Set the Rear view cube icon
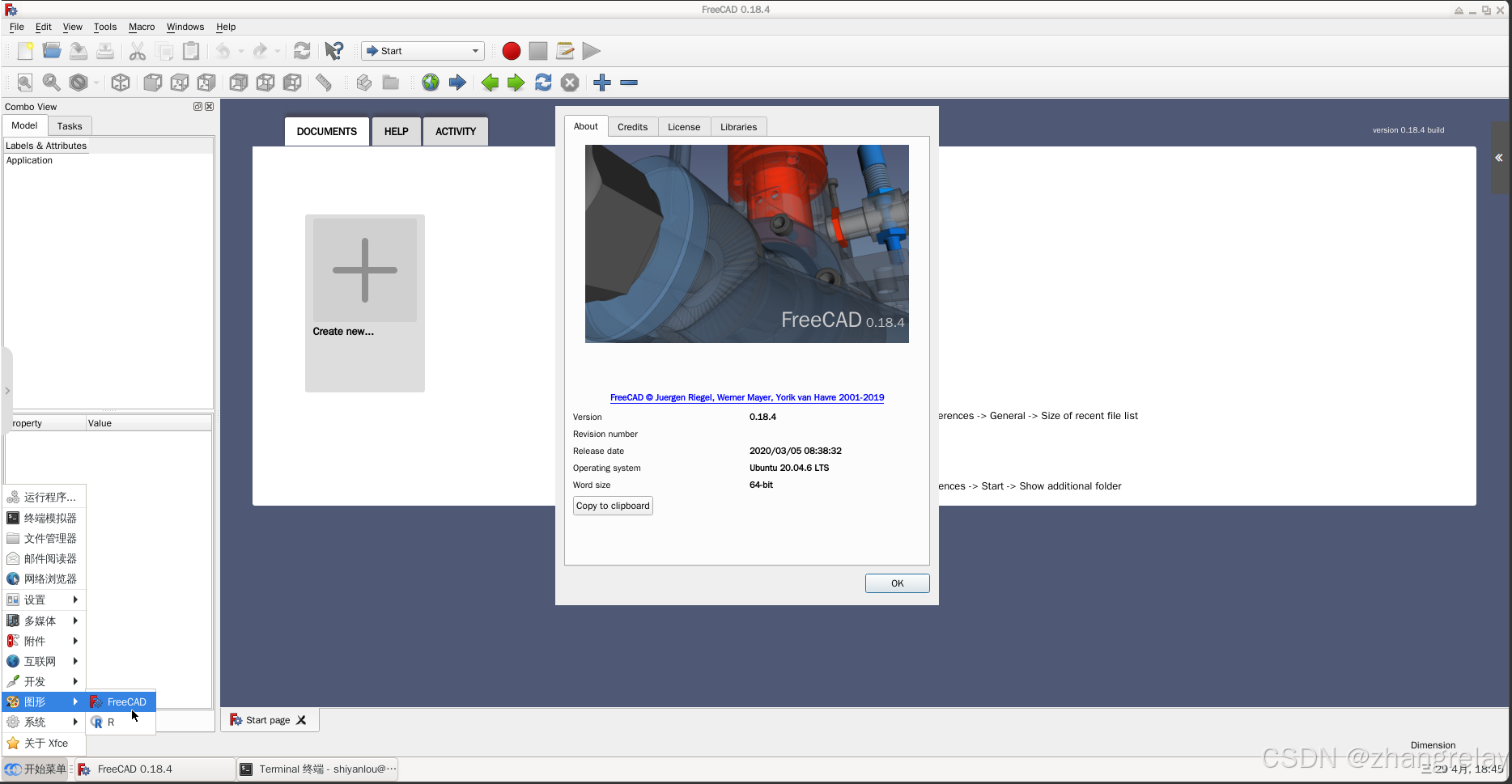 pos(239,83)
